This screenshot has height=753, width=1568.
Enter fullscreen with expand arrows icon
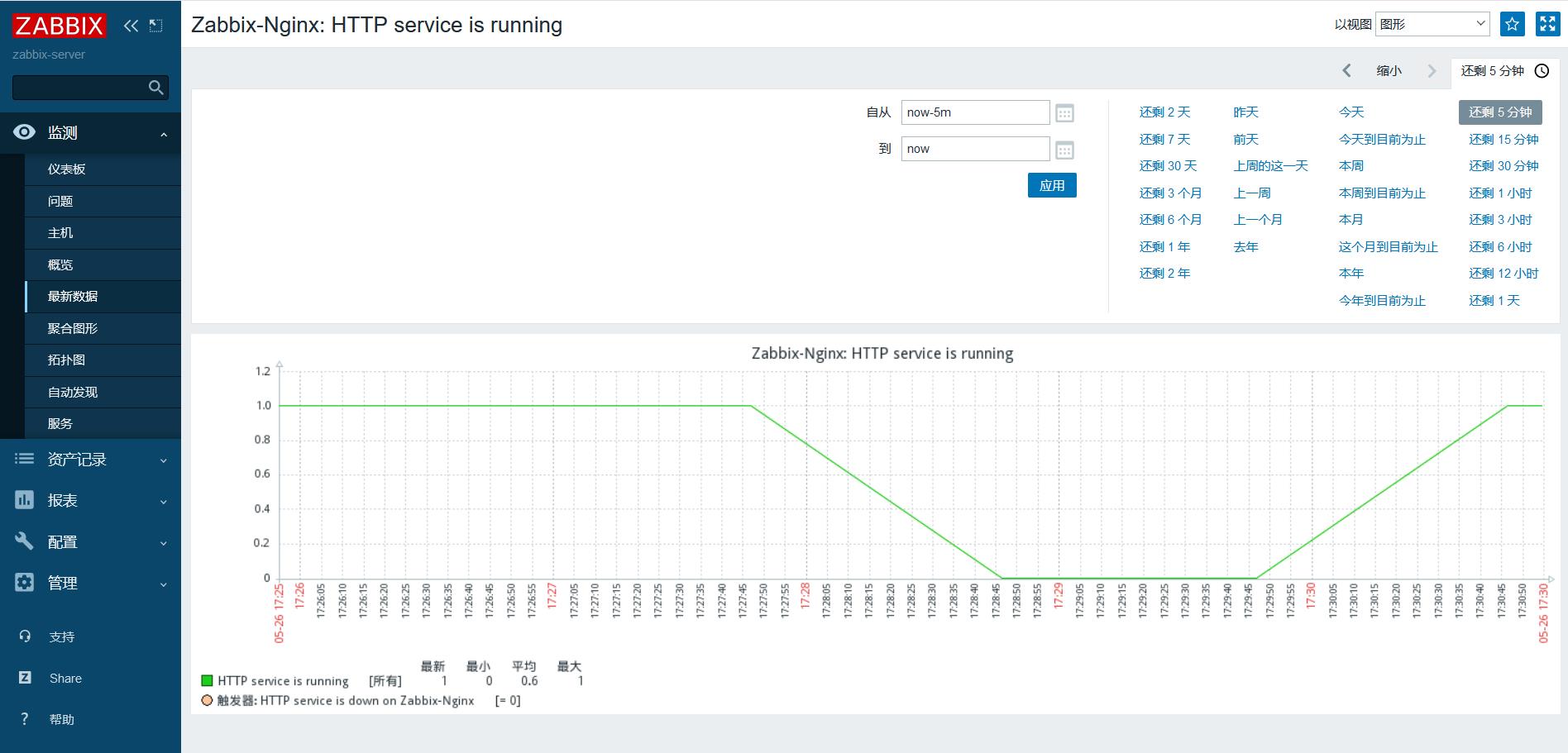pyautogui.click(x=1547, y=24)
